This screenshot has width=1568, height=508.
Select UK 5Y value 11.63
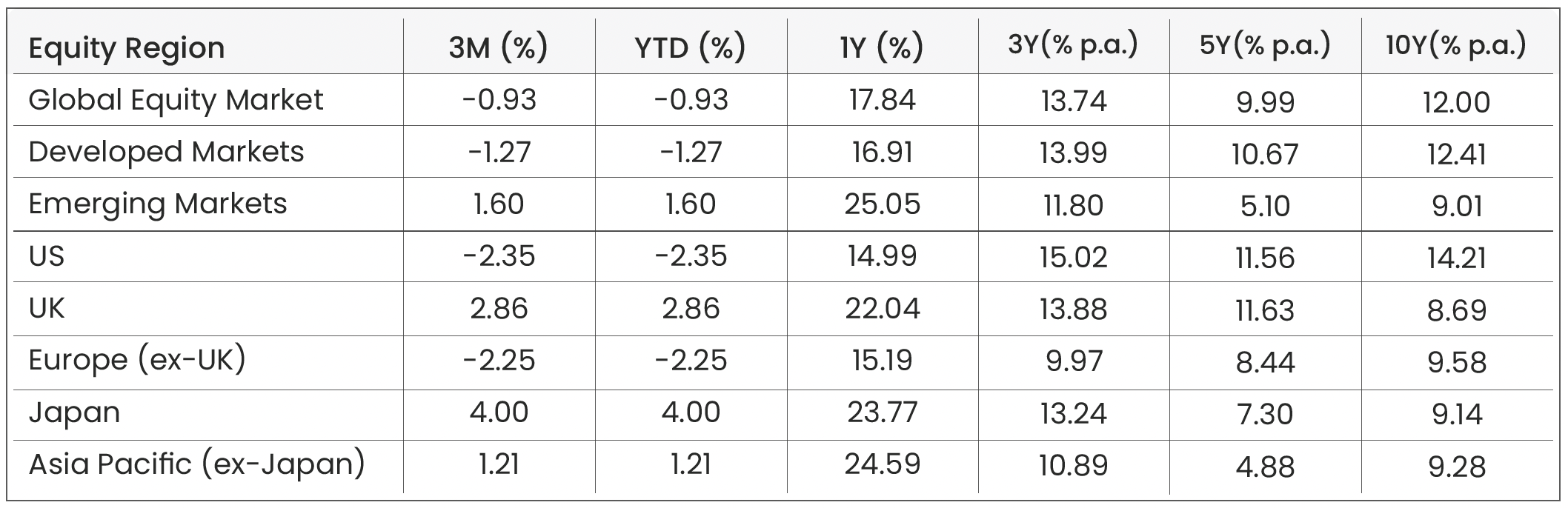click(x=1265, y=310)
